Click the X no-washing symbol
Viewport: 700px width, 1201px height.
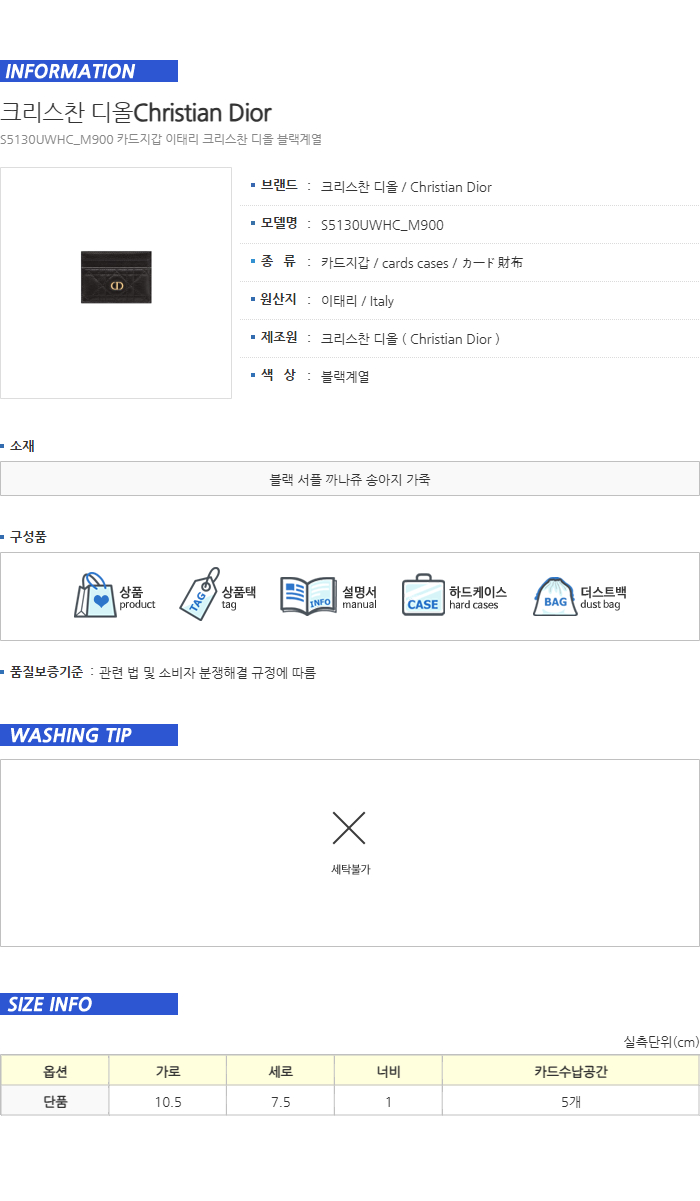coord(349,828)
